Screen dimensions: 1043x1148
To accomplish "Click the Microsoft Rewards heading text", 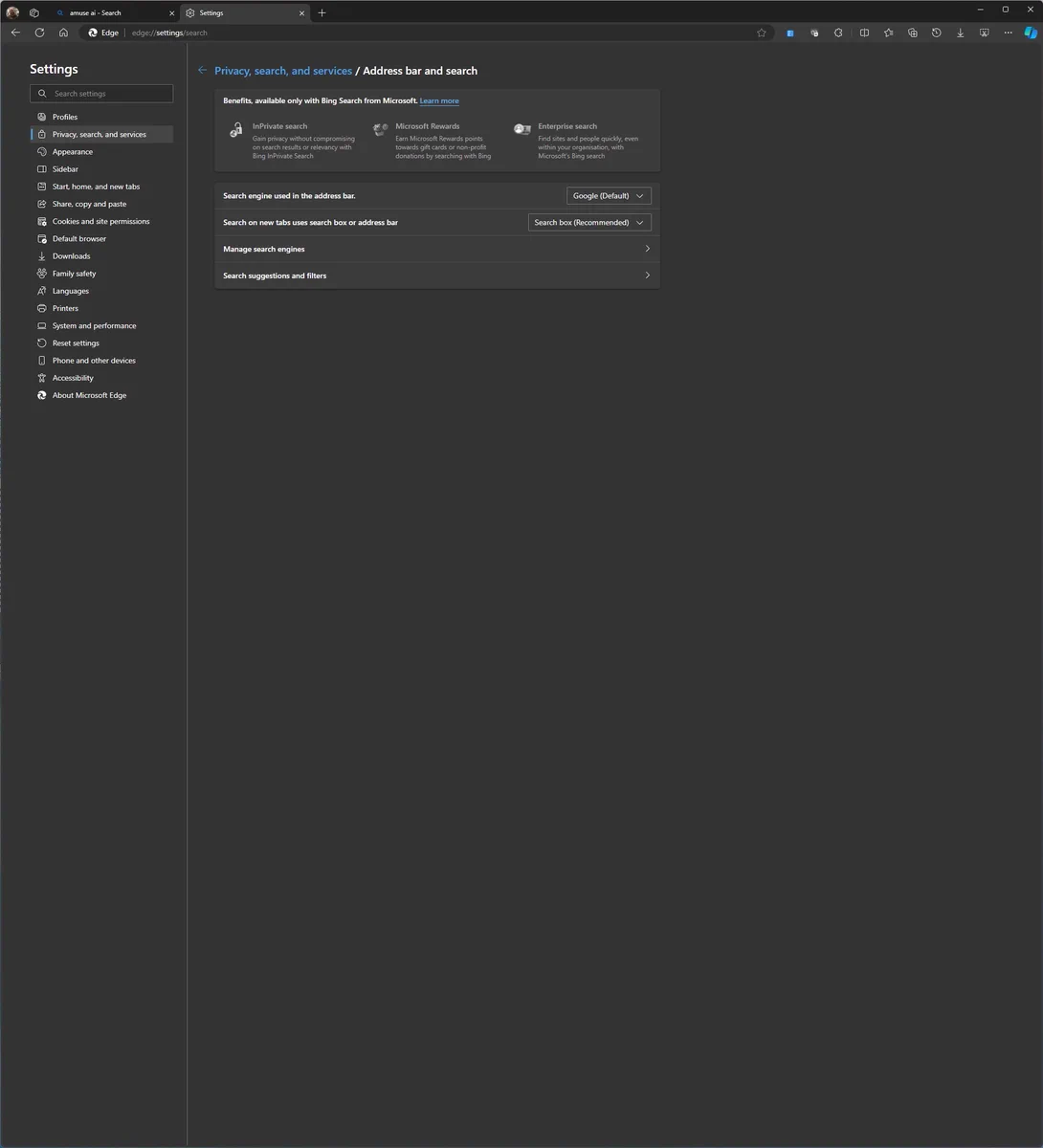I will tap(428, 126).
